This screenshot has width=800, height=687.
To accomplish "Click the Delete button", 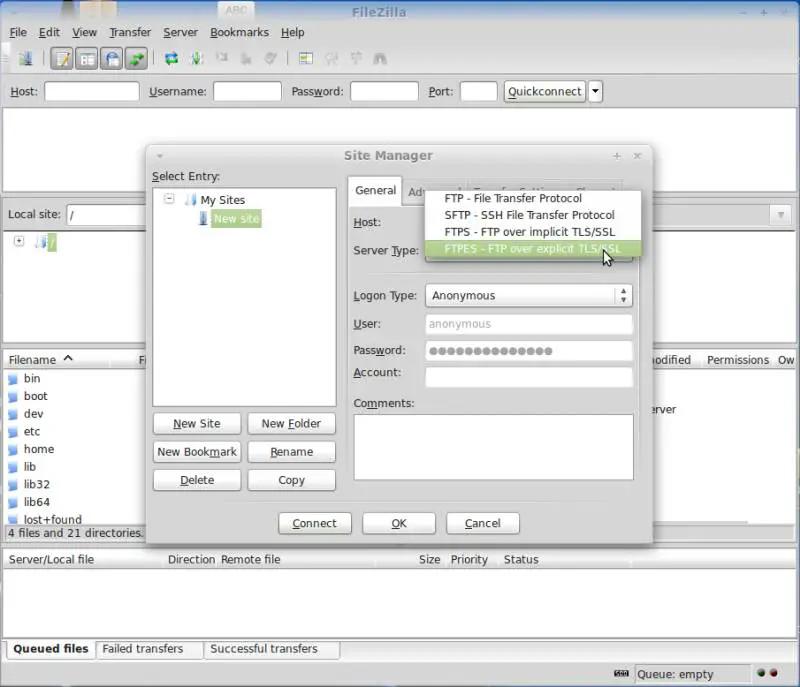I will (197, 480).
